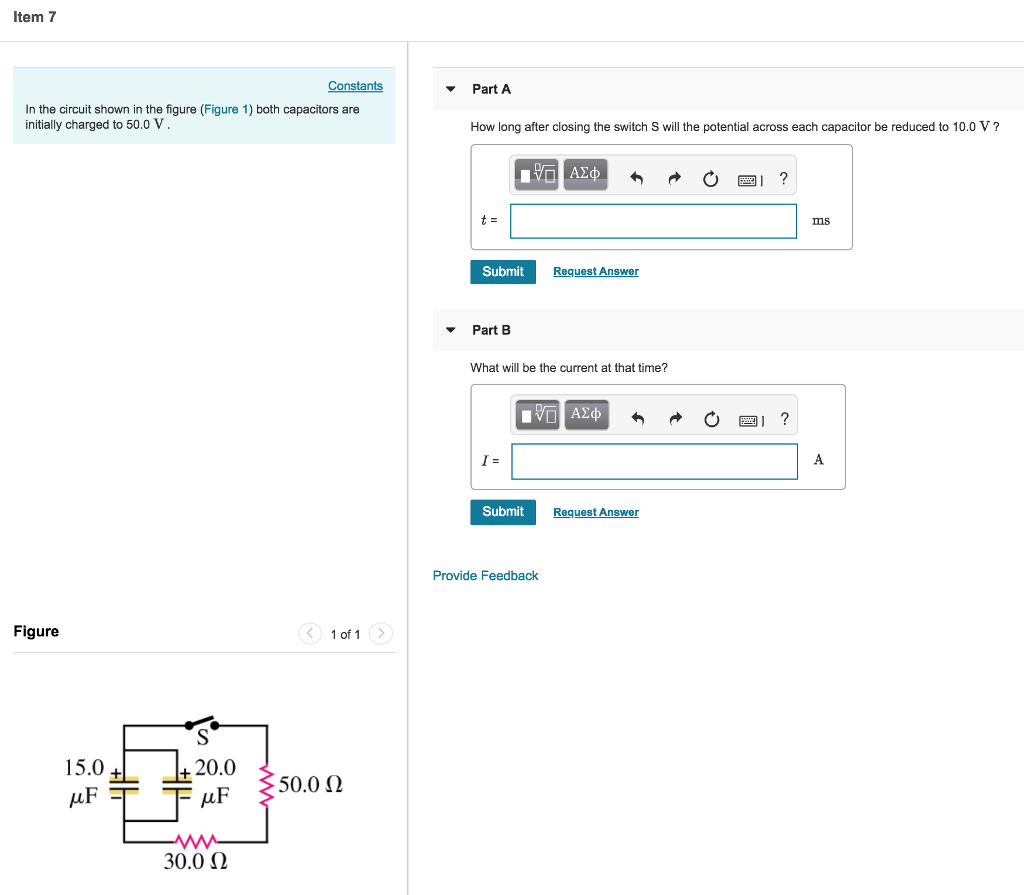Collapse the Part A section
Screen dimensions: 1024x895
coord(450,88)
